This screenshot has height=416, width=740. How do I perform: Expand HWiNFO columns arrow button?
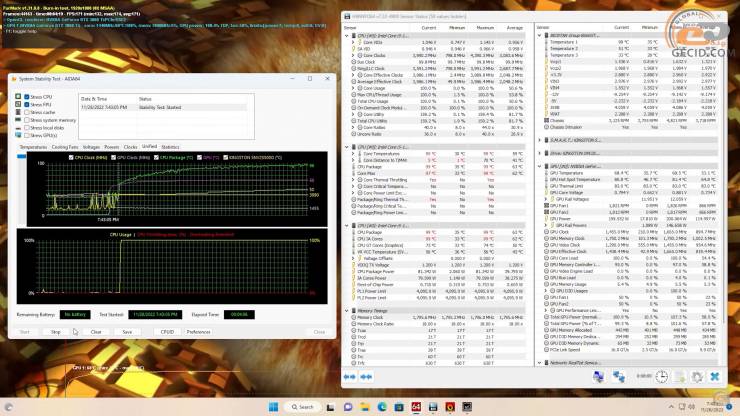350,376
